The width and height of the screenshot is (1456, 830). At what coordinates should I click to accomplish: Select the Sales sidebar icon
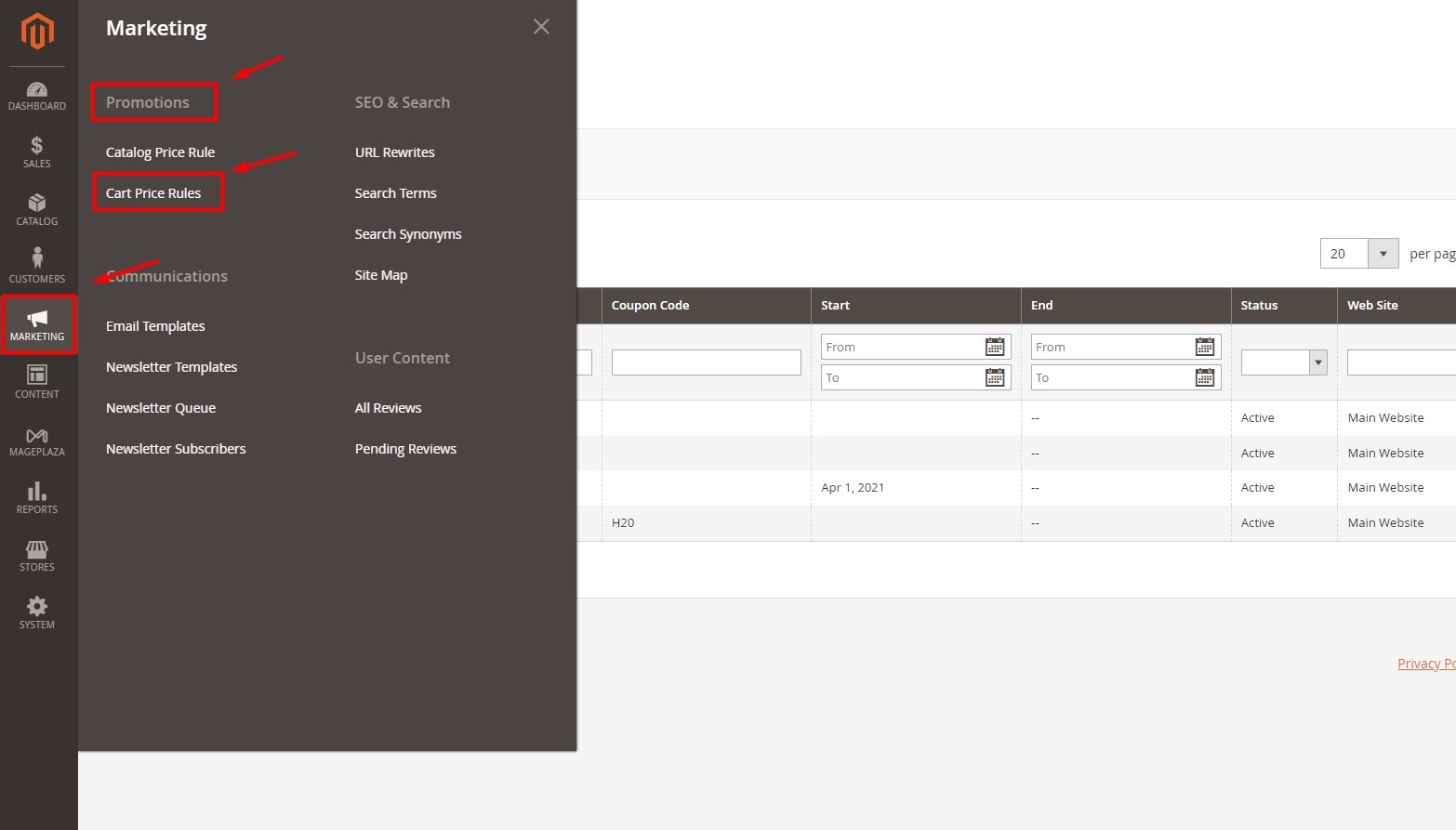[37, 152]
